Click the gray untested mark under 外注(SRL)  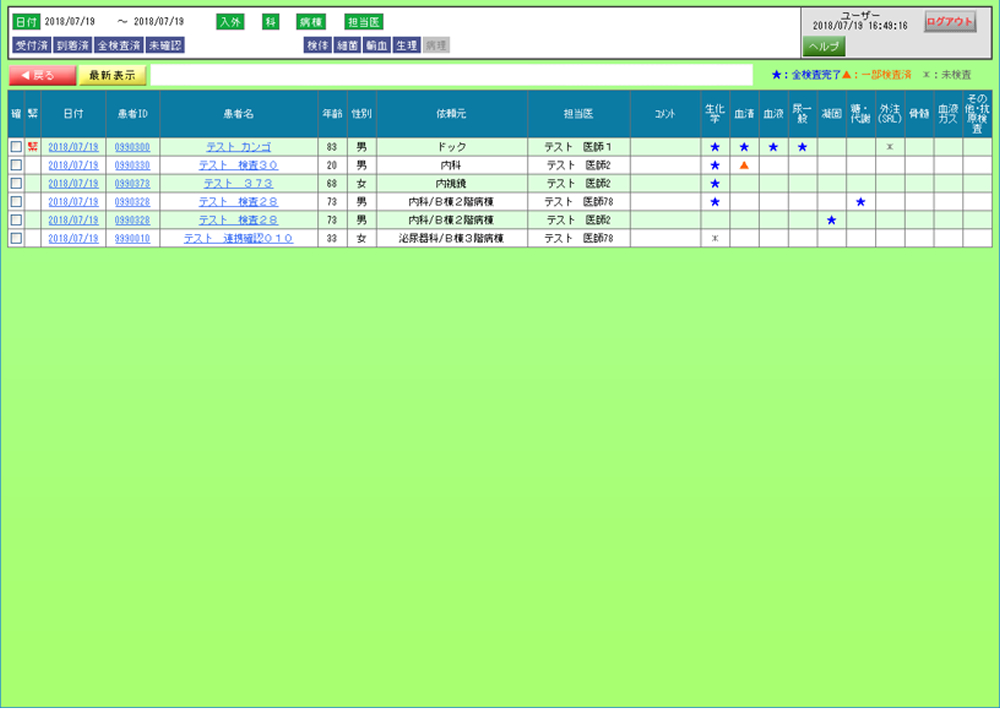[889, 147]
